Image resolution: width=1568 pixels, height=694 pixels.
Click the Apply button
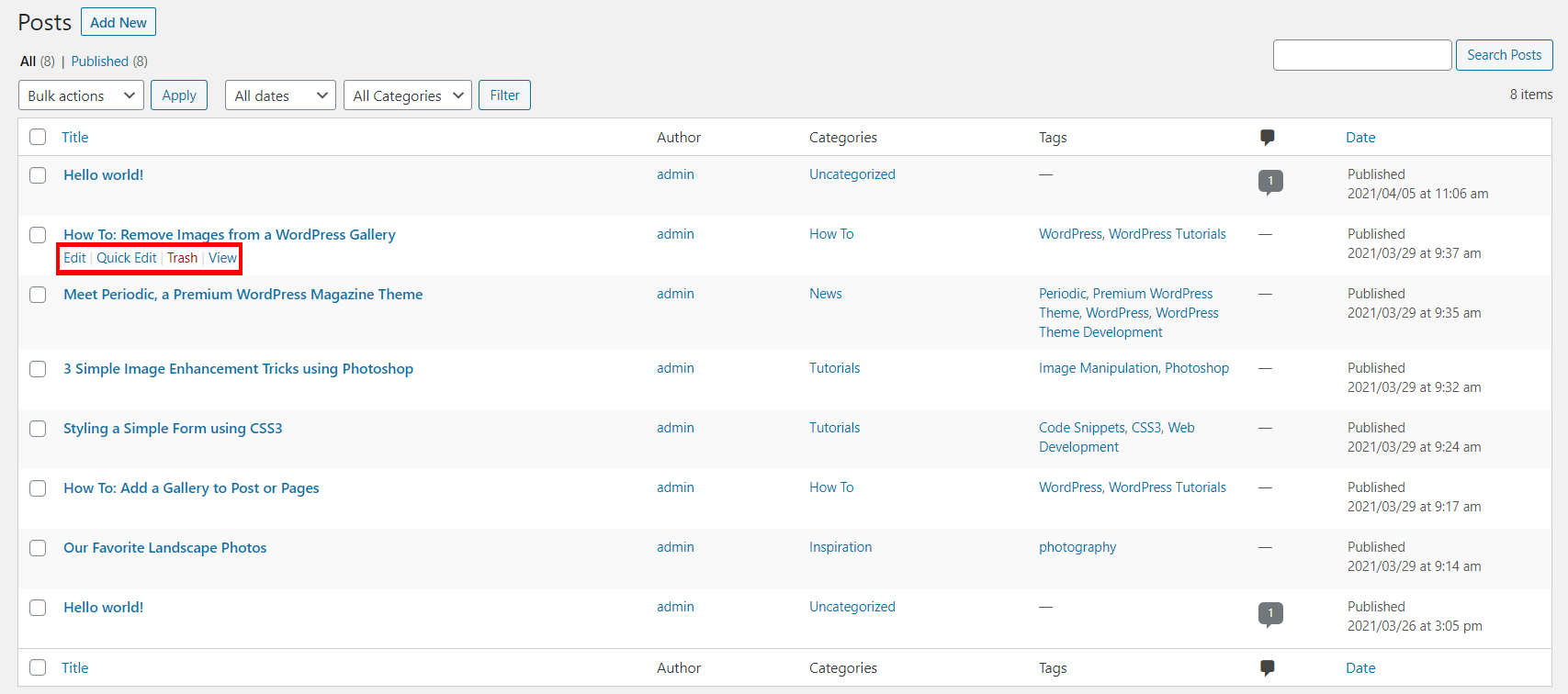point(179,95)
